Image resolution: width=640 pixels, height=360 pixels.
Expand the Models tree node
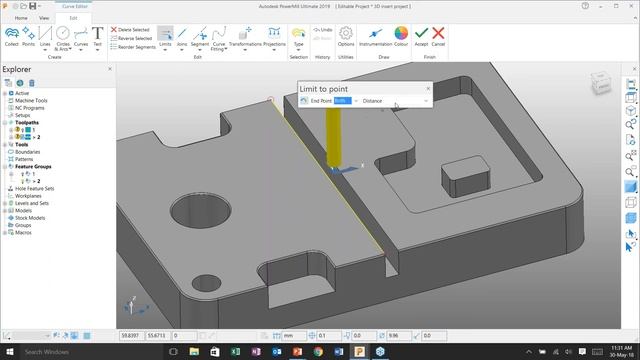[5, 211]
